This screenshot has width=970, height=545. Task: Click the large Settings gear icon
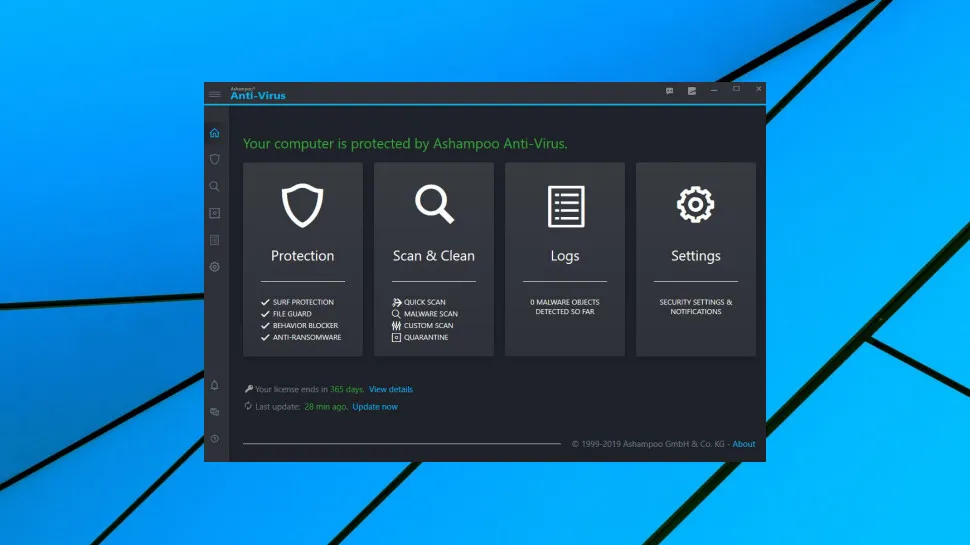(695, 204)
